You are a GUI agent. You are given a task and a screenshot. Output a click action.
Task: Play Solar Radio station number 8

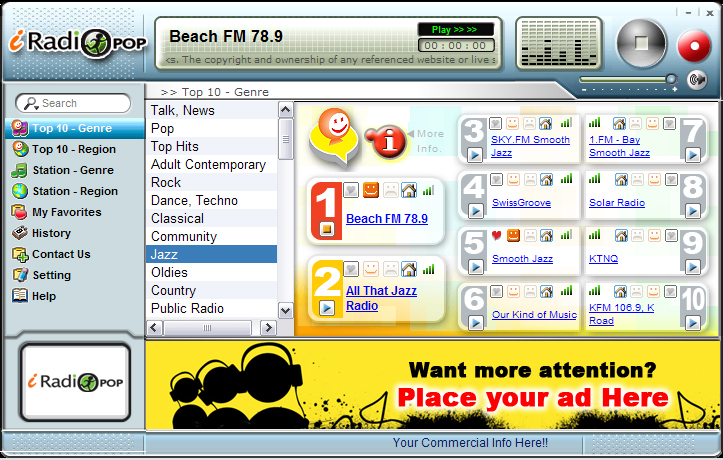[692, 211]
